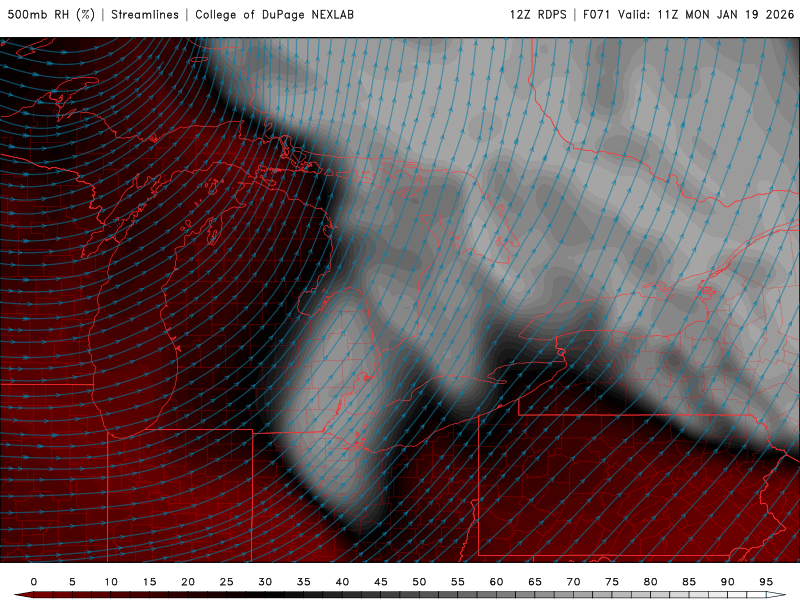Click the colorbar label '85'
The image size is (800, 600).
689,582
